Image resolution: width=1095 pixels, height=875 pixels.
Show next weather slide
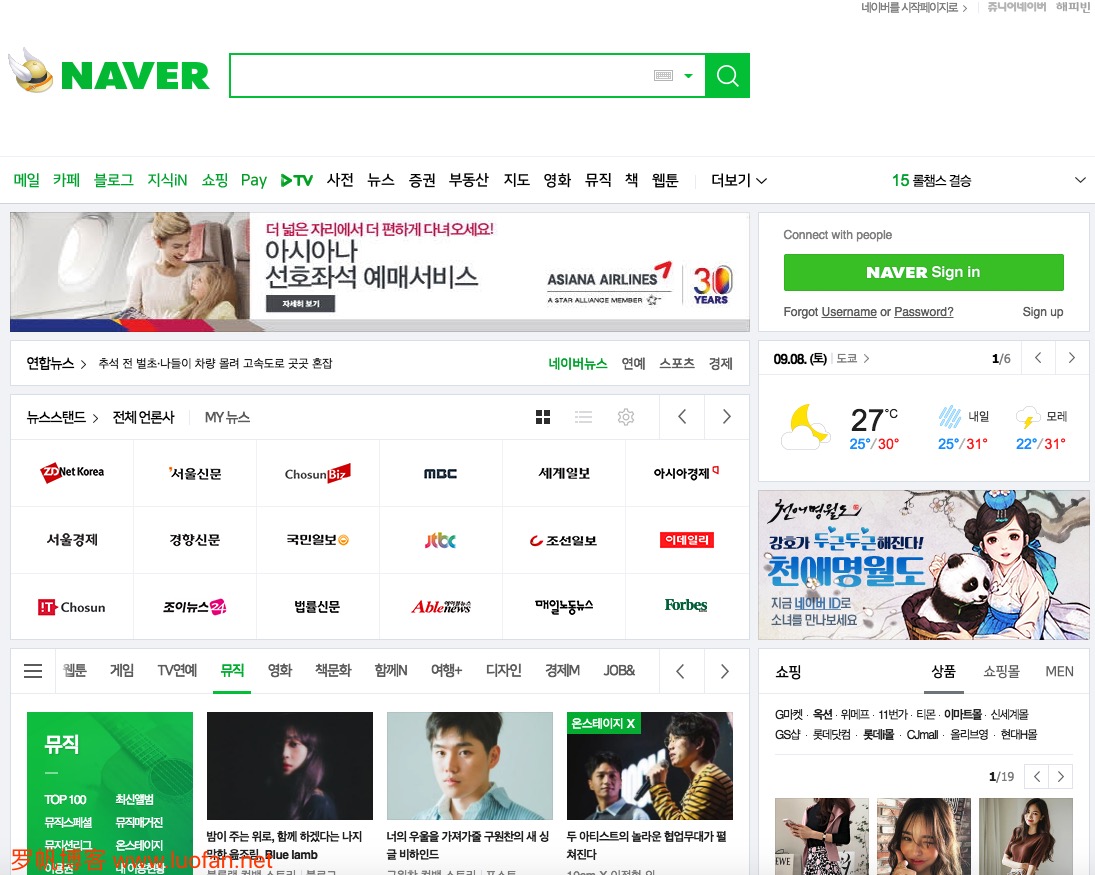[x=1072, y=358]
